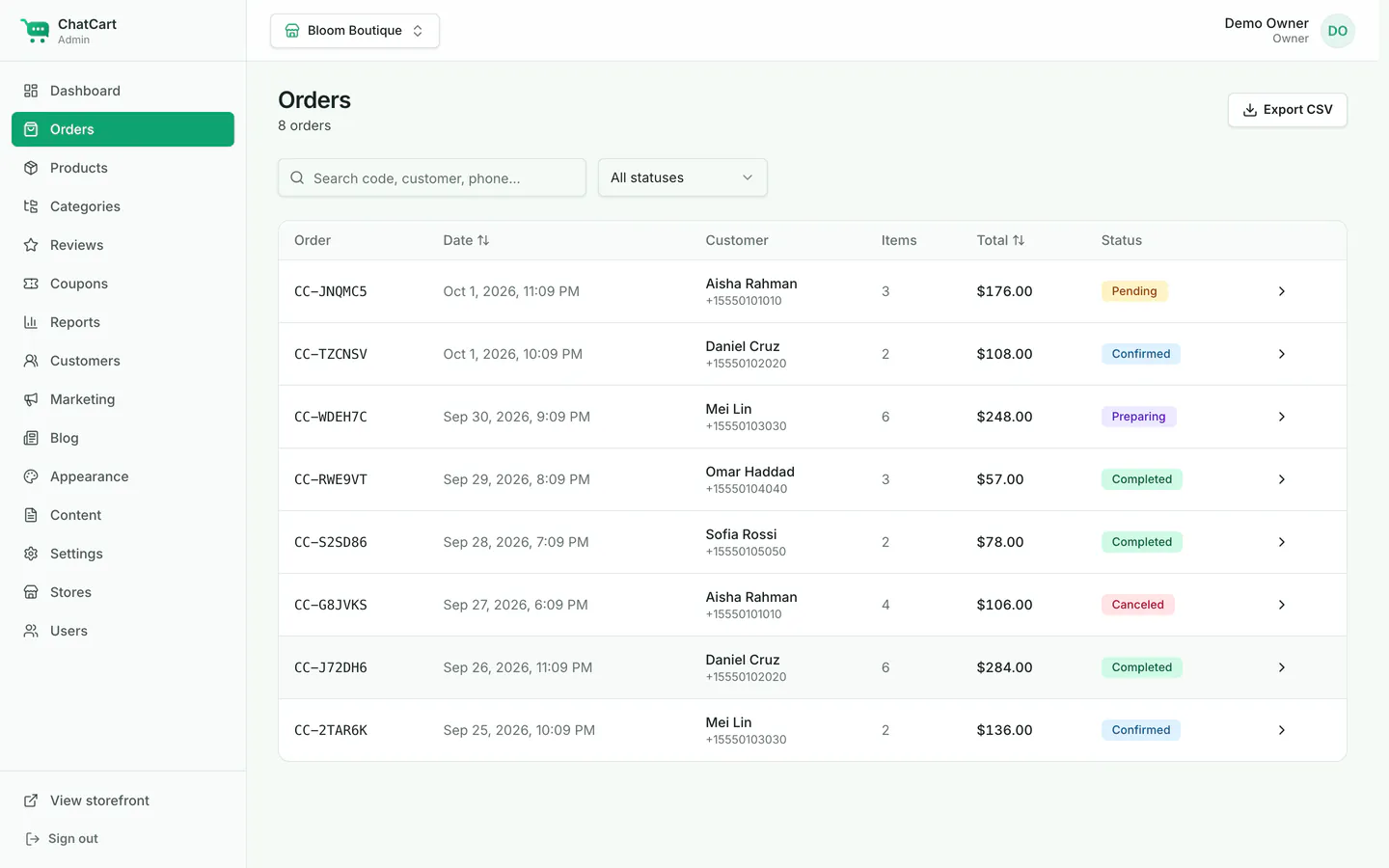
Task: Click the Customers people icon
Action: [x=31, y=361]
